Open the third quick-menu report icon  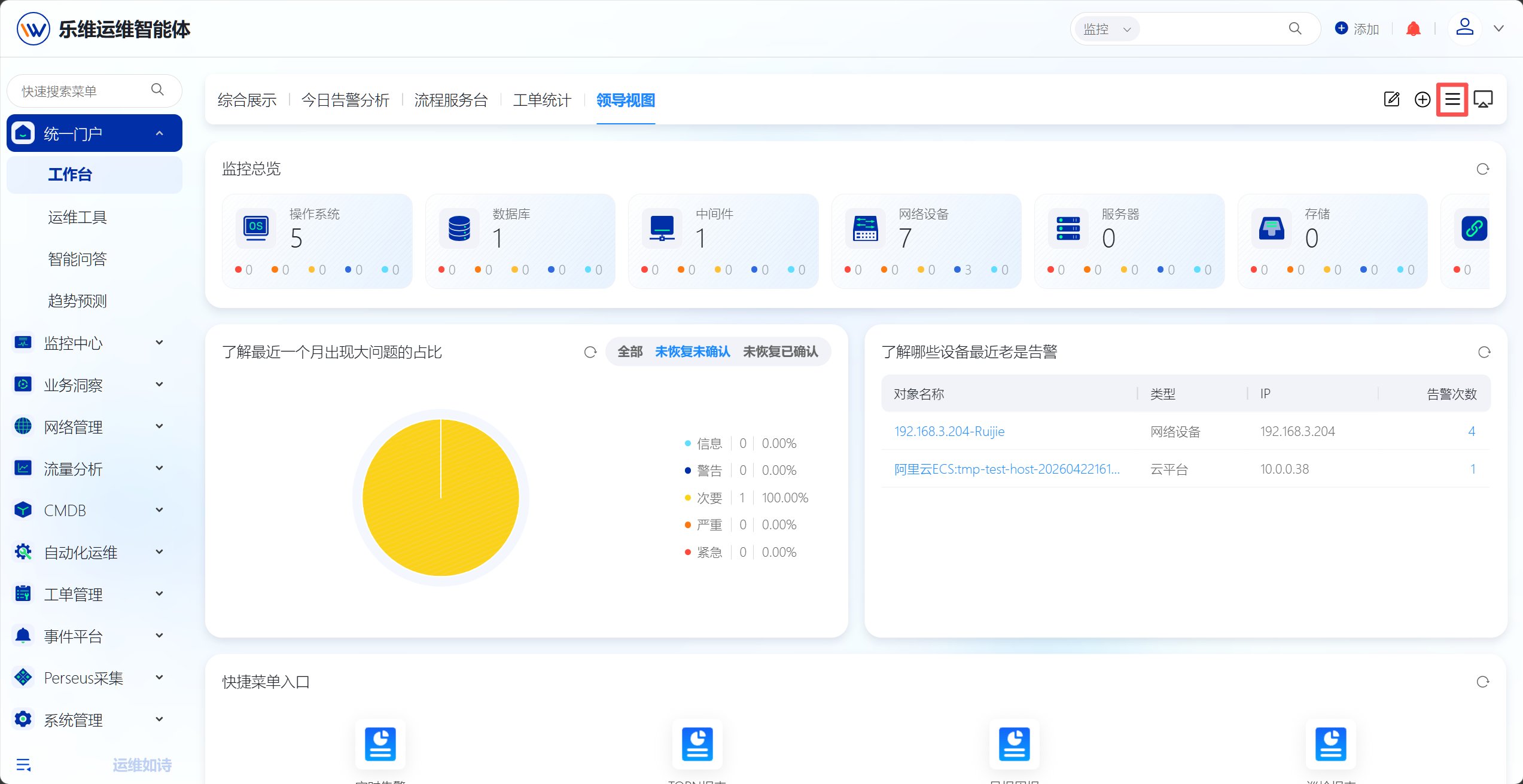pyautogui.click(x=1015, y=744)
